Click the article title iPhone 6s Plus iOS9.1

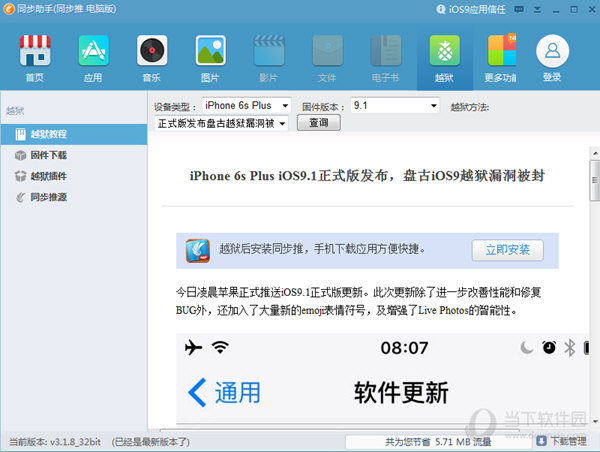pos(367,176)
